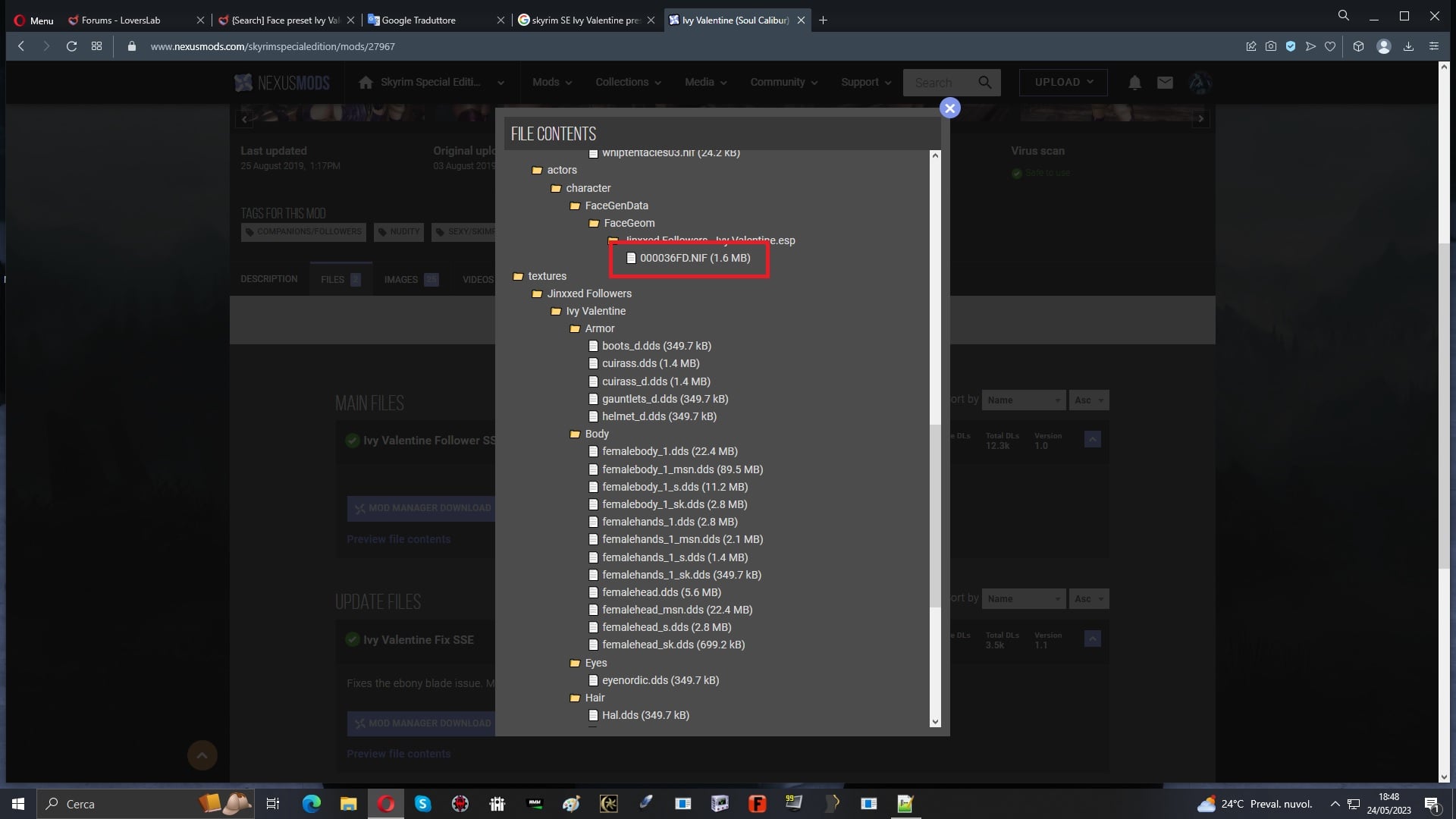Image resolution: width=1456 pixels, height=819 pixels.
Task: Expand the Collections menu
Action: [x=628, y=82]
